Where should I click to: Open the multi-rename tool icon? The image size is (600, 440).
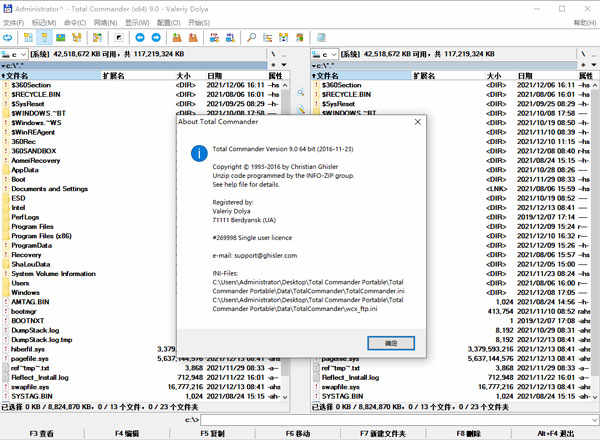267,37
